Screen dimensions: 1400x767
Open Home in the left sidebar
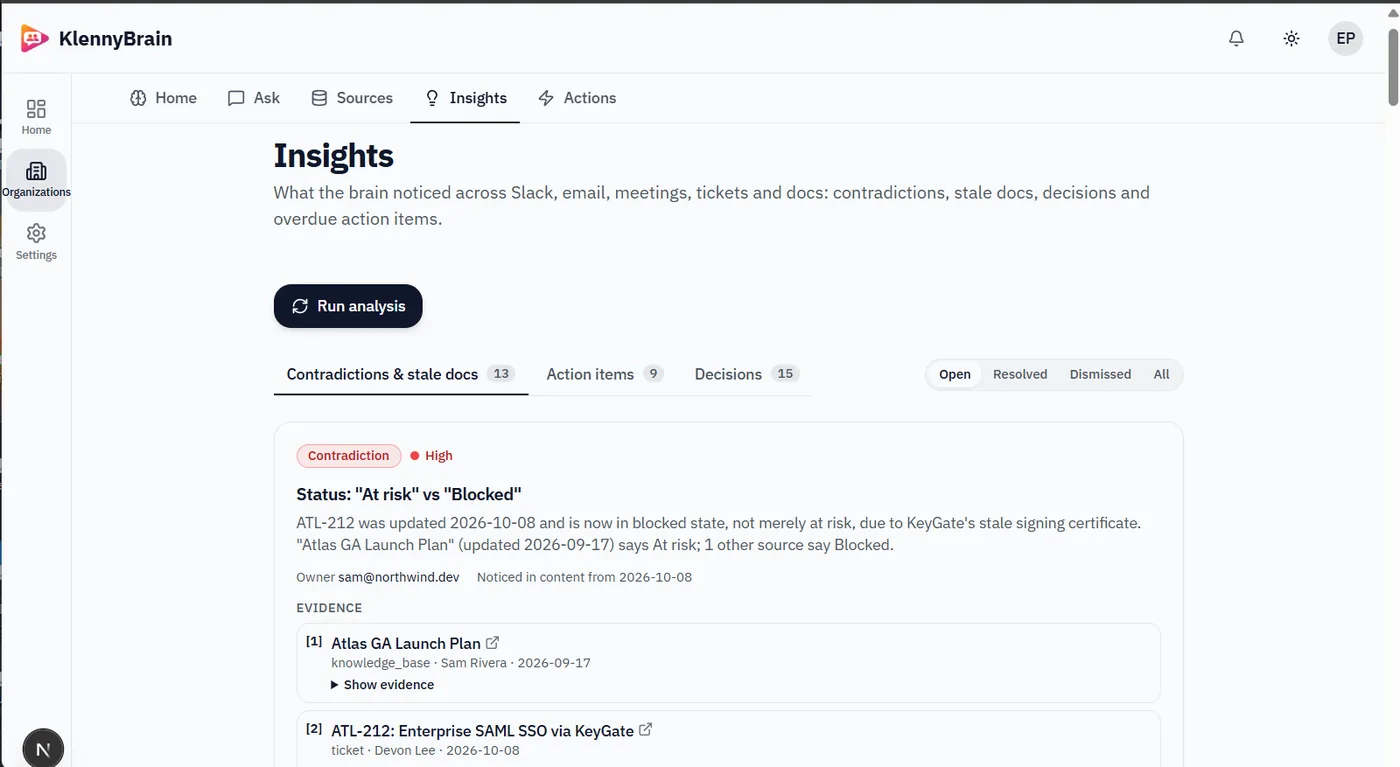click(x=36, y=117)
